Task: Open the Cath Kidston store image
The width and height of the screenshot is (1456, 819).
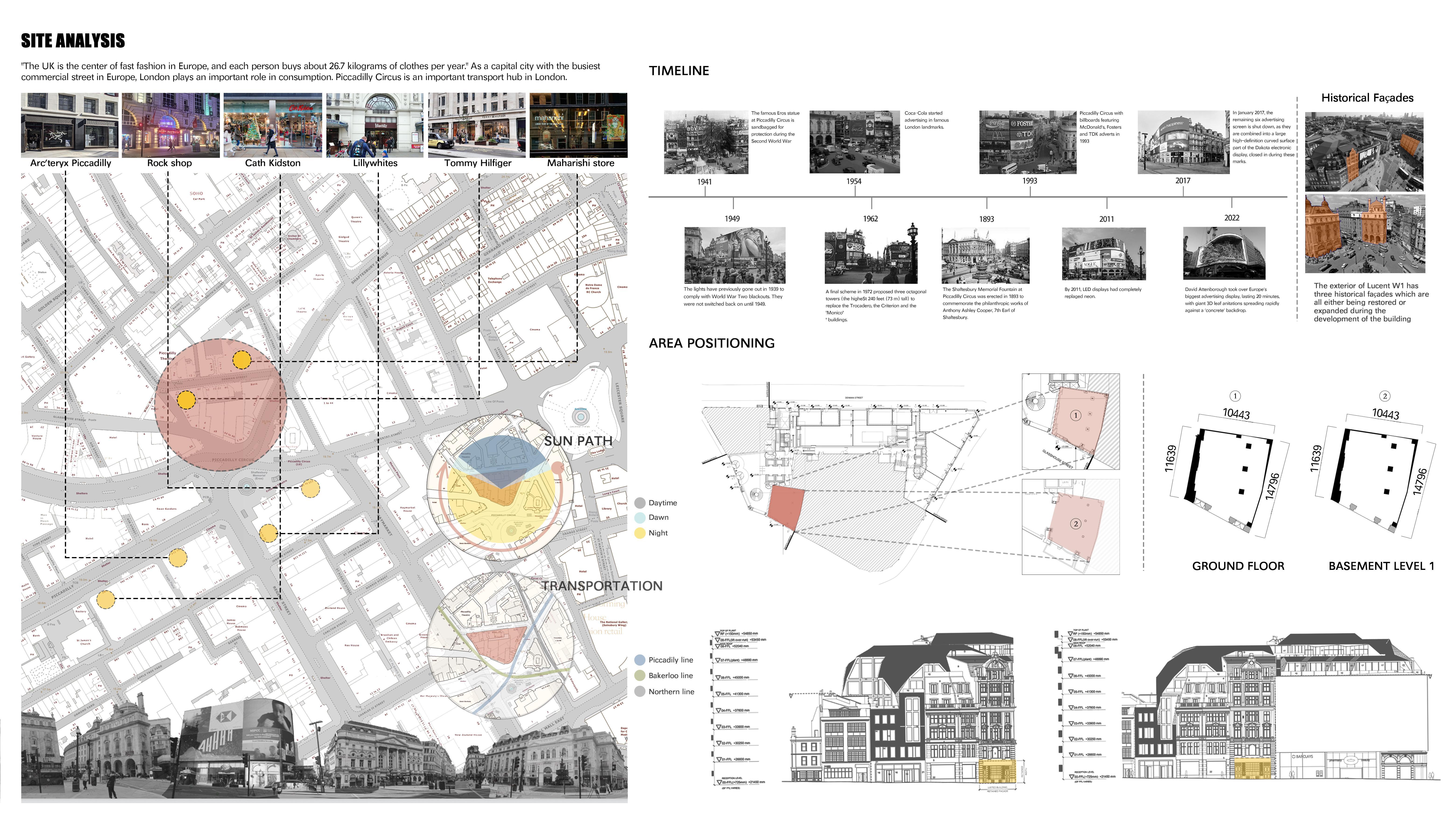Action: tap(272, 125)
